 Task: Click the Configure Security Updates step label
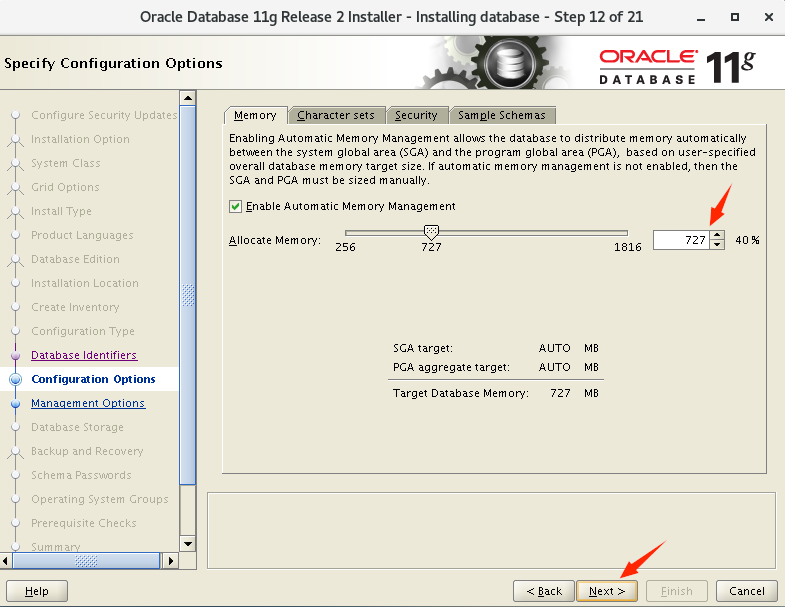(x=104, y=115)
